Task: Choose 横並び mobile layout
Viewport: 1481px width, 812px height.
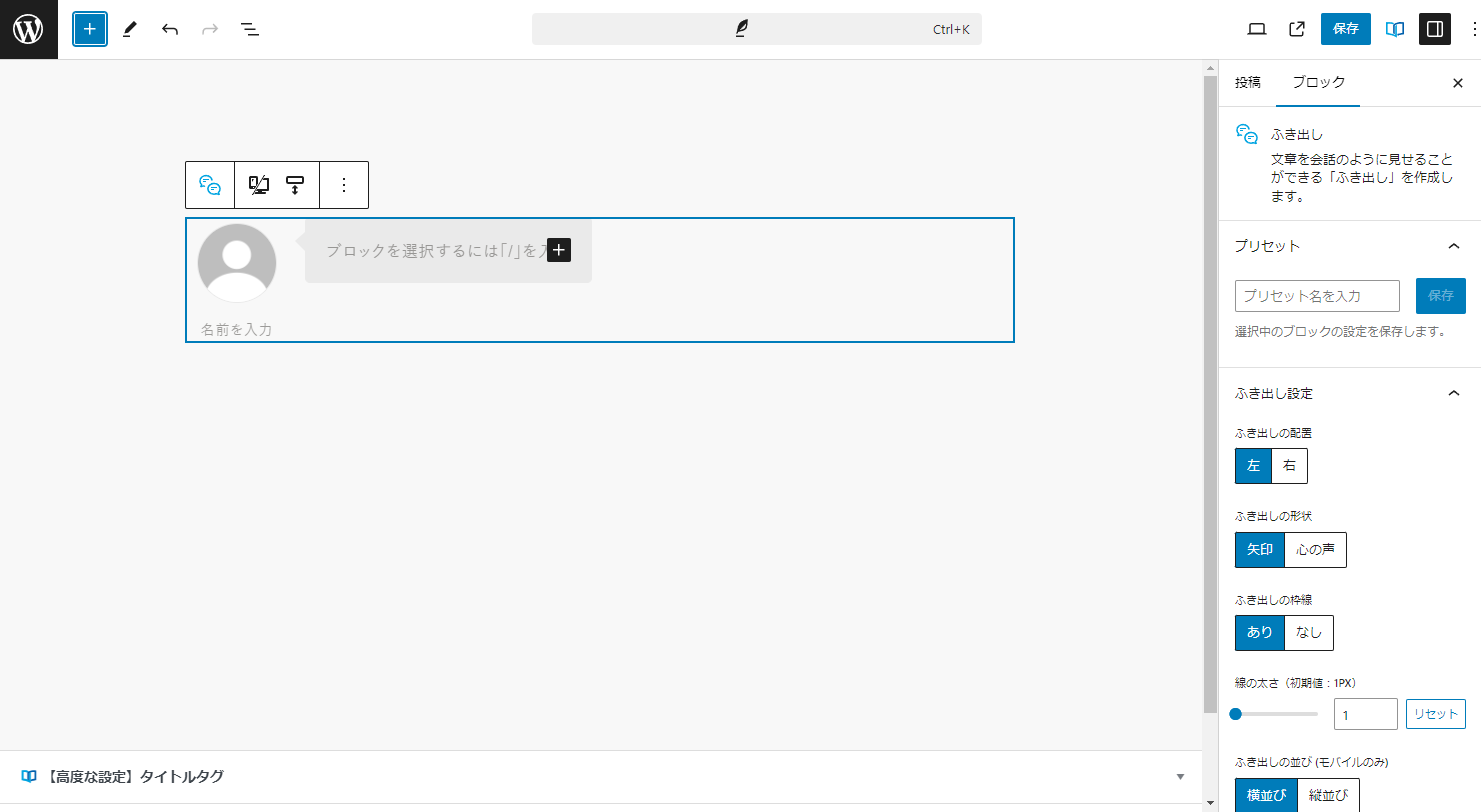Action: coord(1266,796)
